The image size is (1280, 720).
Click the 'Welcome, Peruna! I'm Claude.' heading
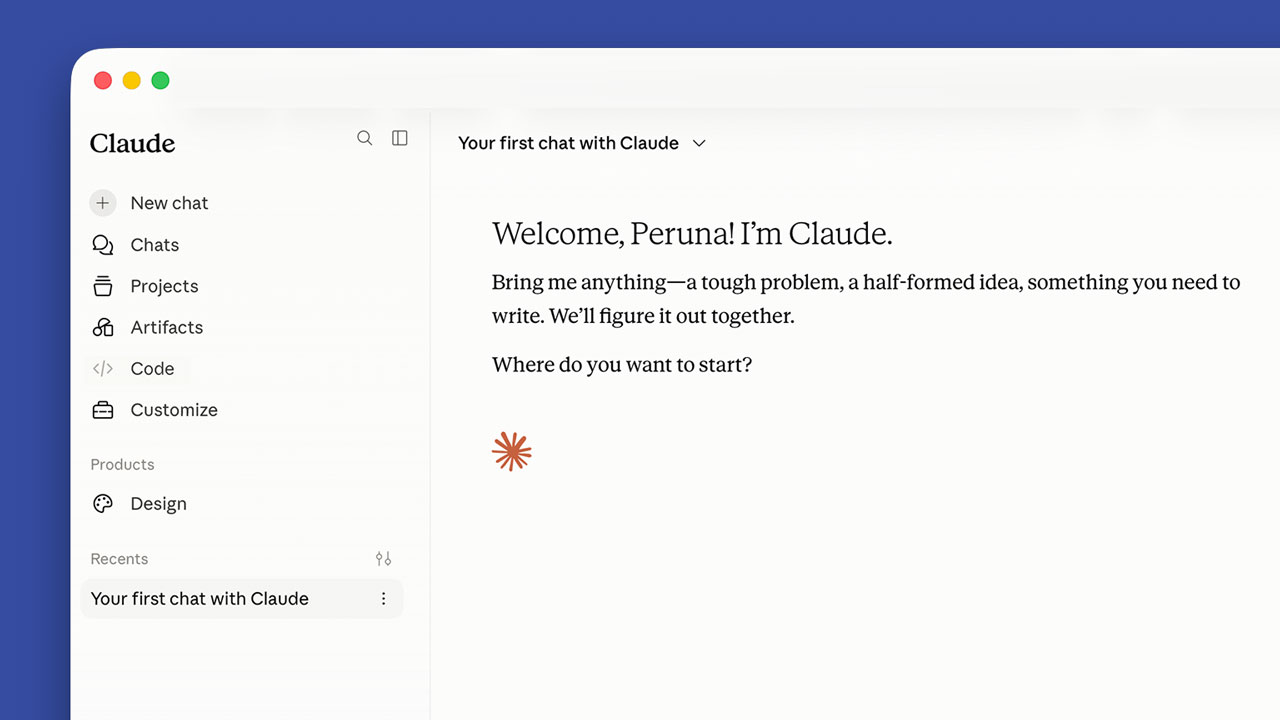click(692, 234)
